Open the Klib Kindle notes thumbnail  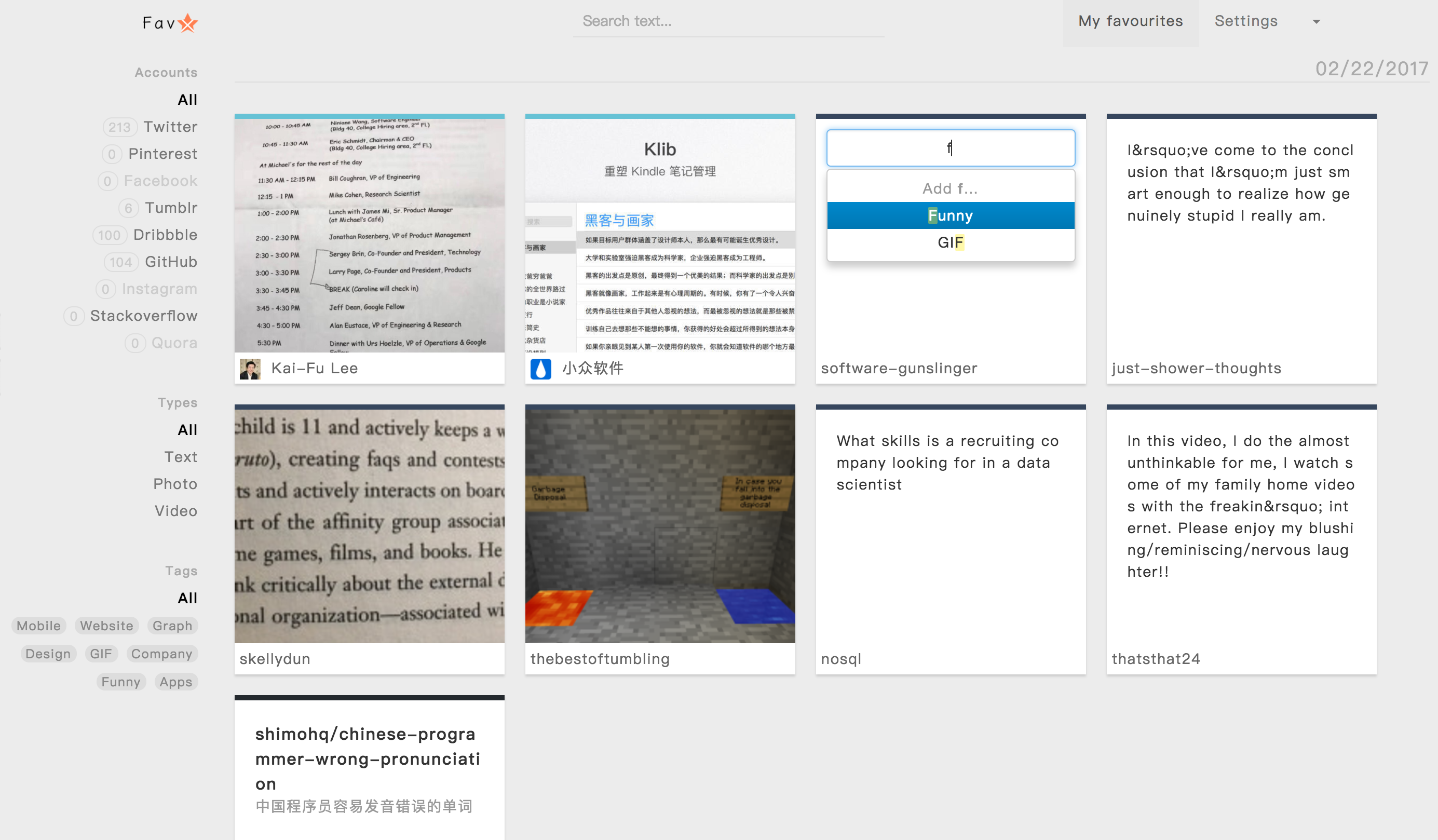coord(660,235)
